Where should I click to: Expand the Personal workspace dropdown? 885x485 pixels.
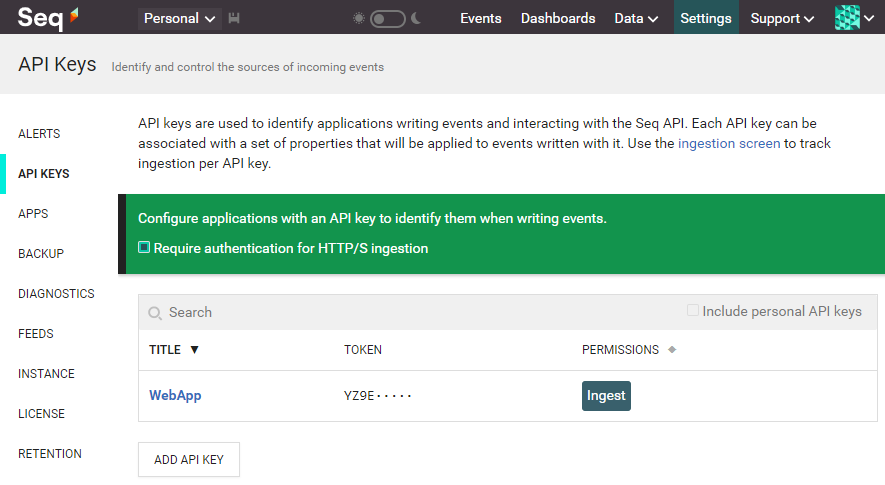pos(179,19)
